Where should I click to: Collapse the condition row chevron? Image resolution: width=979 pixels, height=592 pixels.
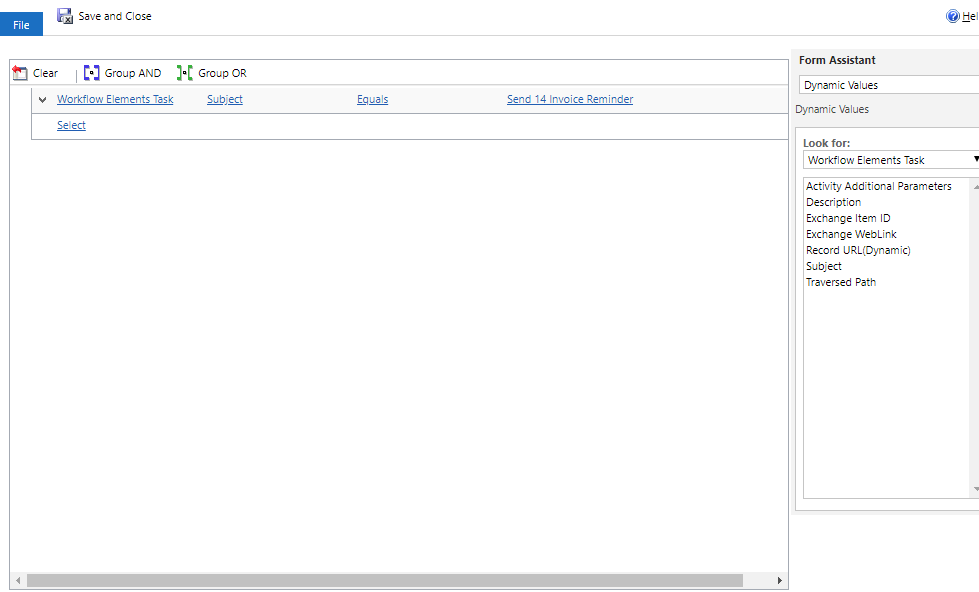tap(42, 100)
